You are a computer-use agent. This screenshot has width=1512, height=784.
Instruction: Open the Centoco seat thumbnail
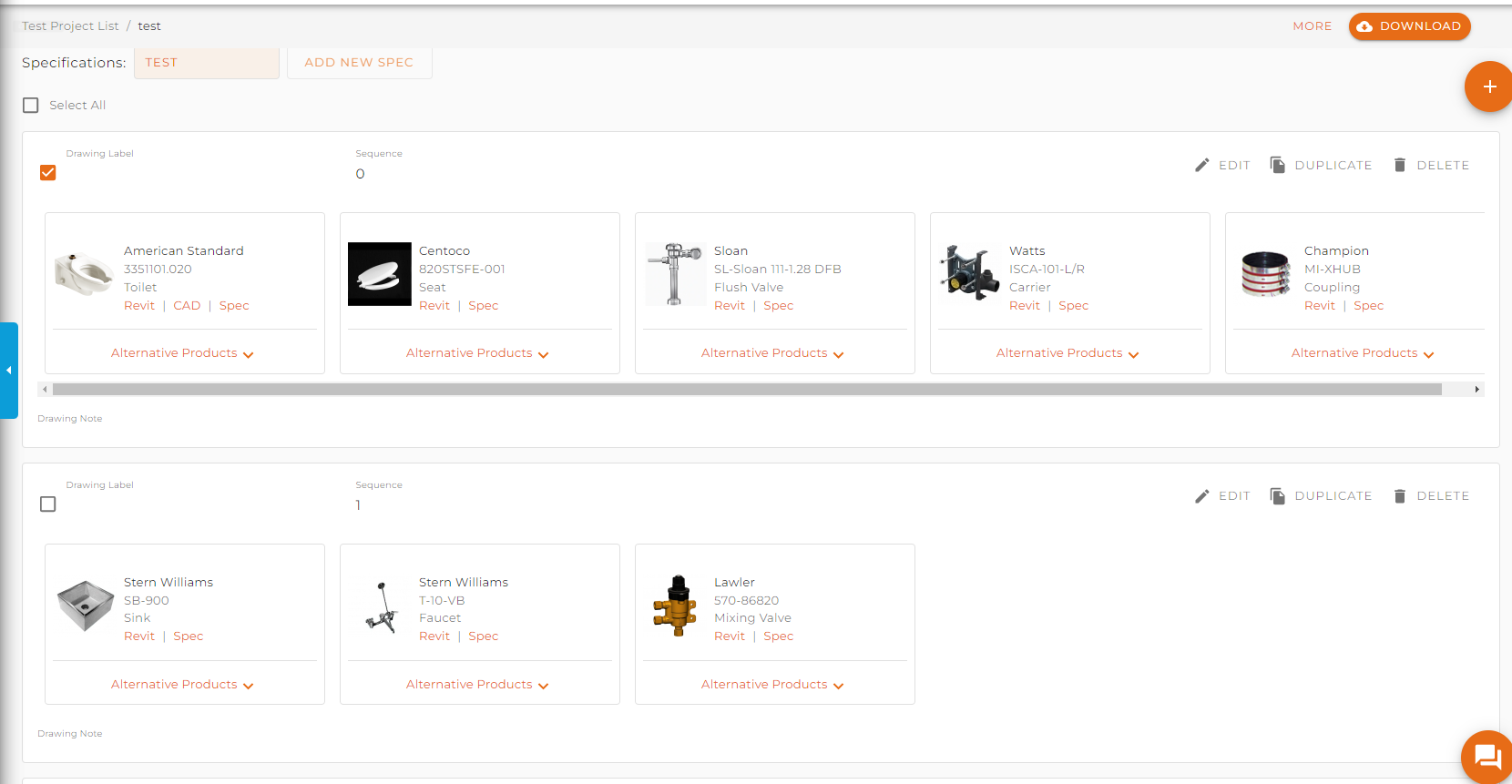pyautogui.click(x=380, y=274)
